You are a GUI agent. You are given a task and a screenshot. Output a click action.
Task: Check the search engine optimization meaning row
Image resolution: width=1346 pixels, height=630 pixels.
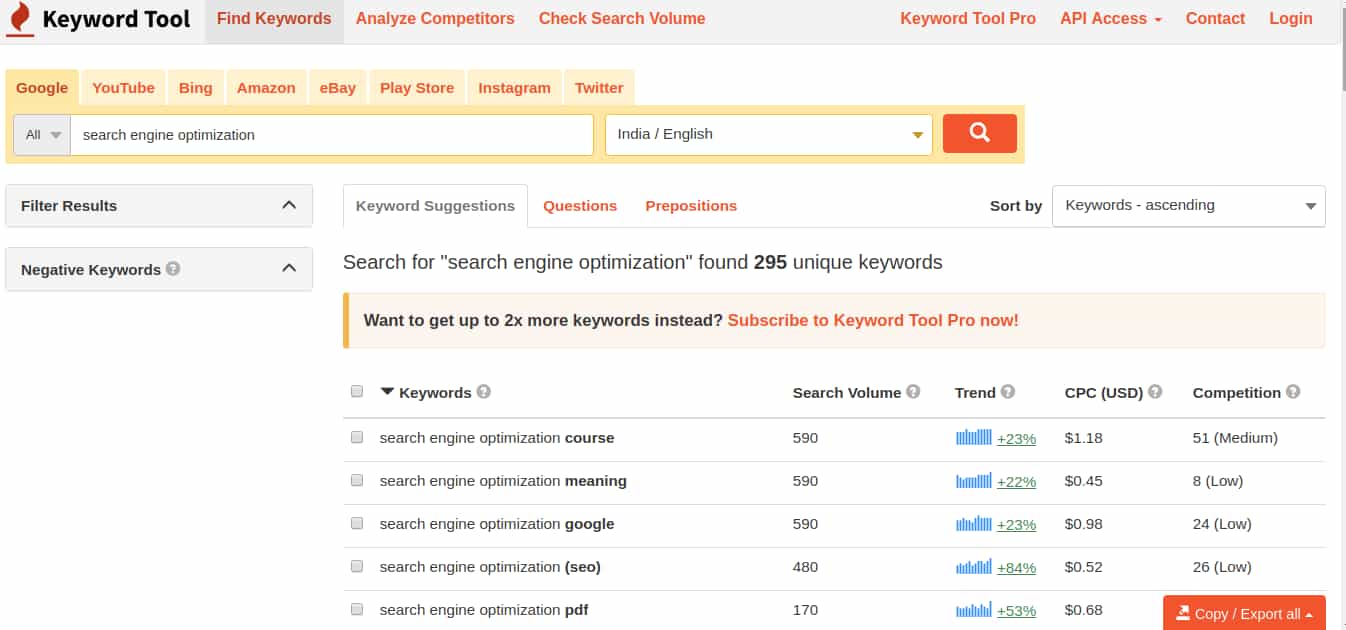click(x=357, y=480)
